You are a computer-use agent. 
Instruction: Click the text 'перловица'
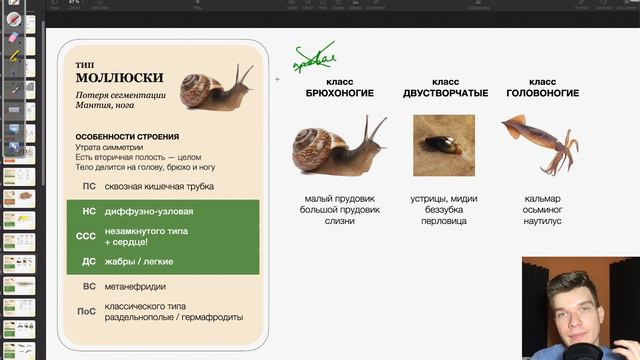(x=444, y=221)
